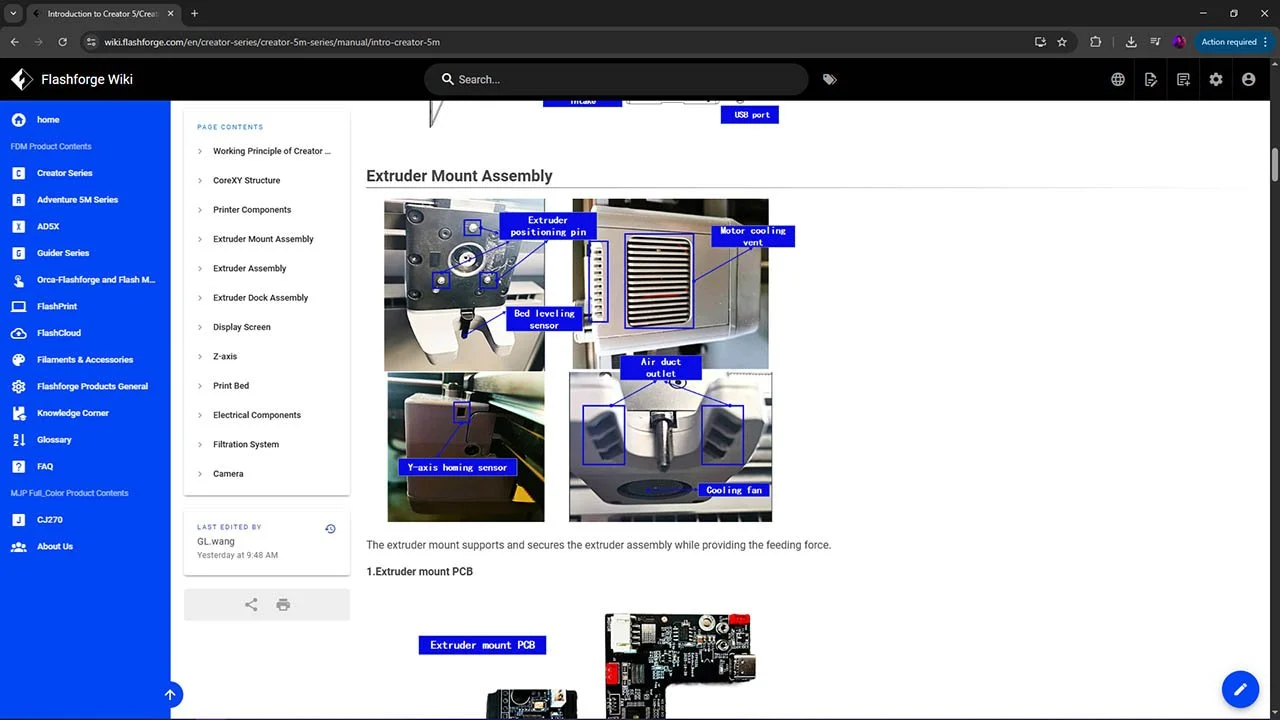Click the FlashPrint laptop icon
This screenshot has width=1280, height=720.
pyautogui.click(x=18, y=306)
